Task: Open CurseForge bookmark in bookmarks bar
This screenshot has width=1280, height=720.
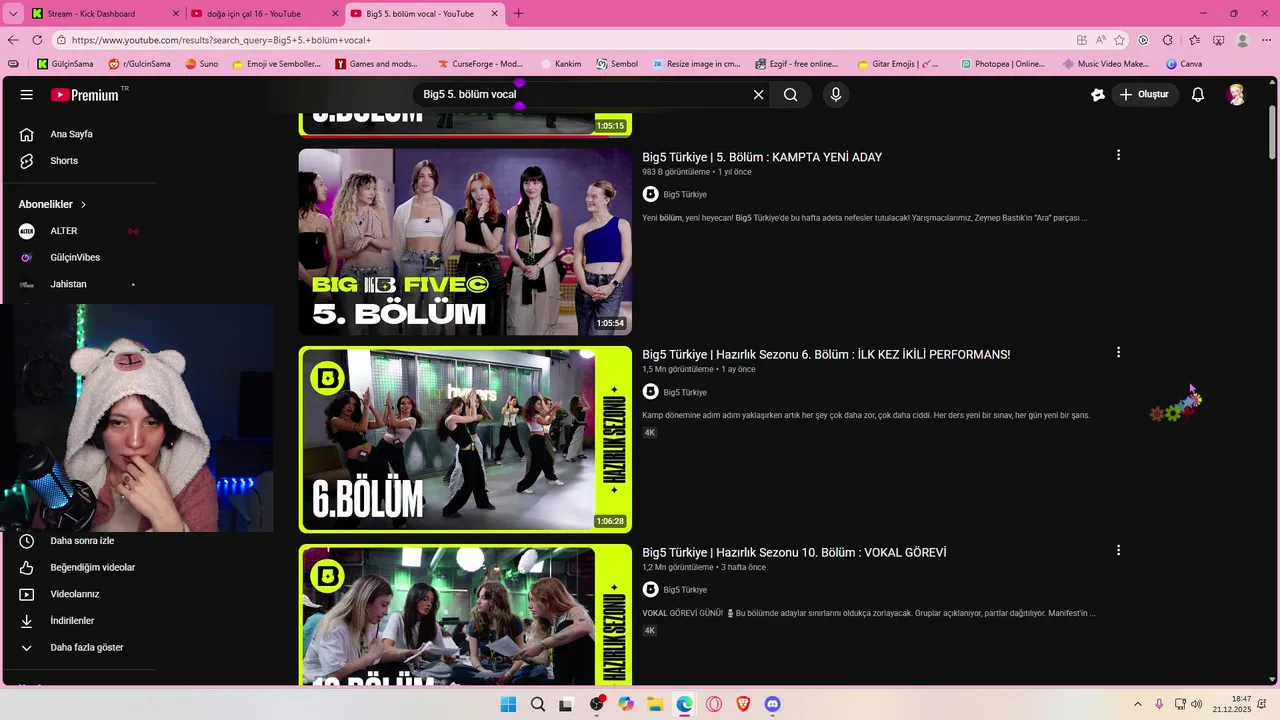Action: (x=480, y=64)
